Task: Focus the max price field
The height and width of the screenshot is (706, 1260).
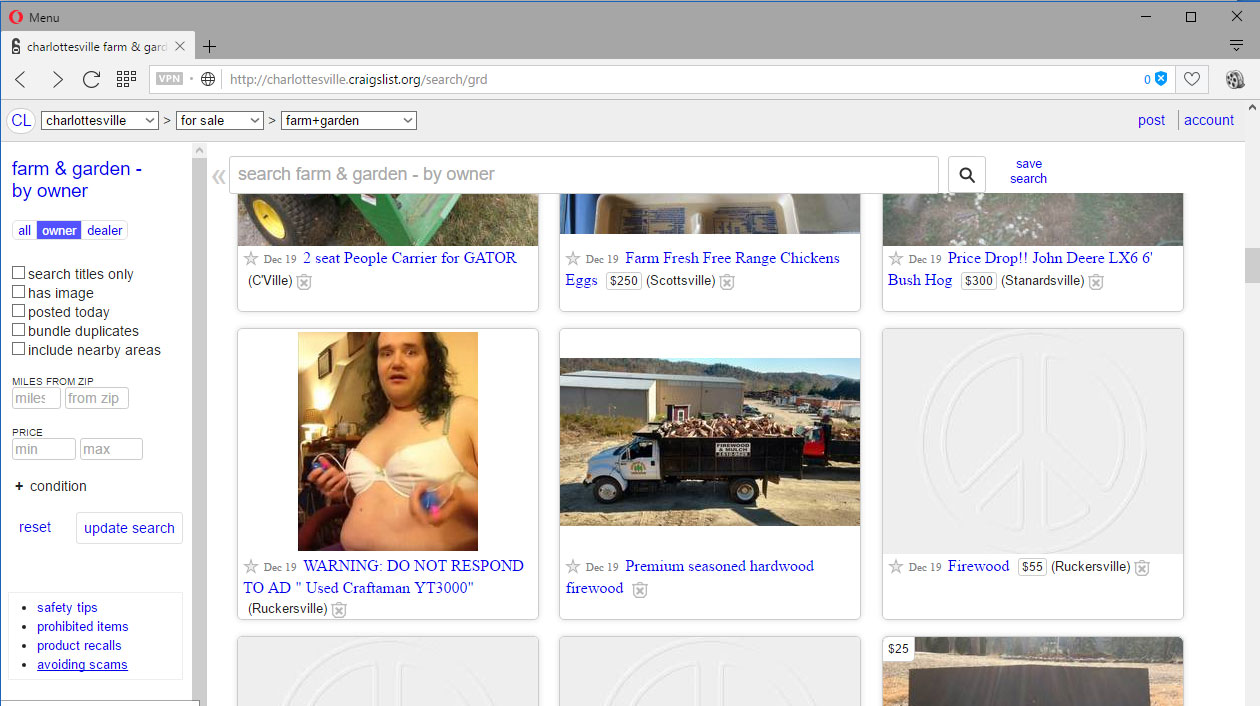Action: point(111,449)
